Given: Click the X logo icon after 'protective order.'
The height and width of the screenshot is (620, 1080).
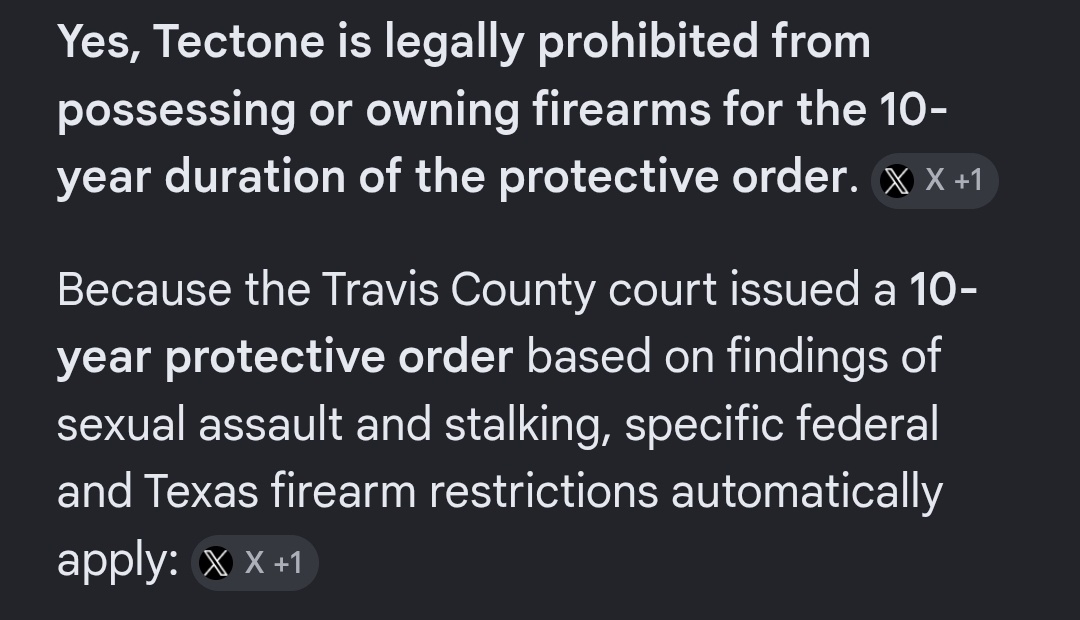Looking at the screenshot, I should 897,181.
